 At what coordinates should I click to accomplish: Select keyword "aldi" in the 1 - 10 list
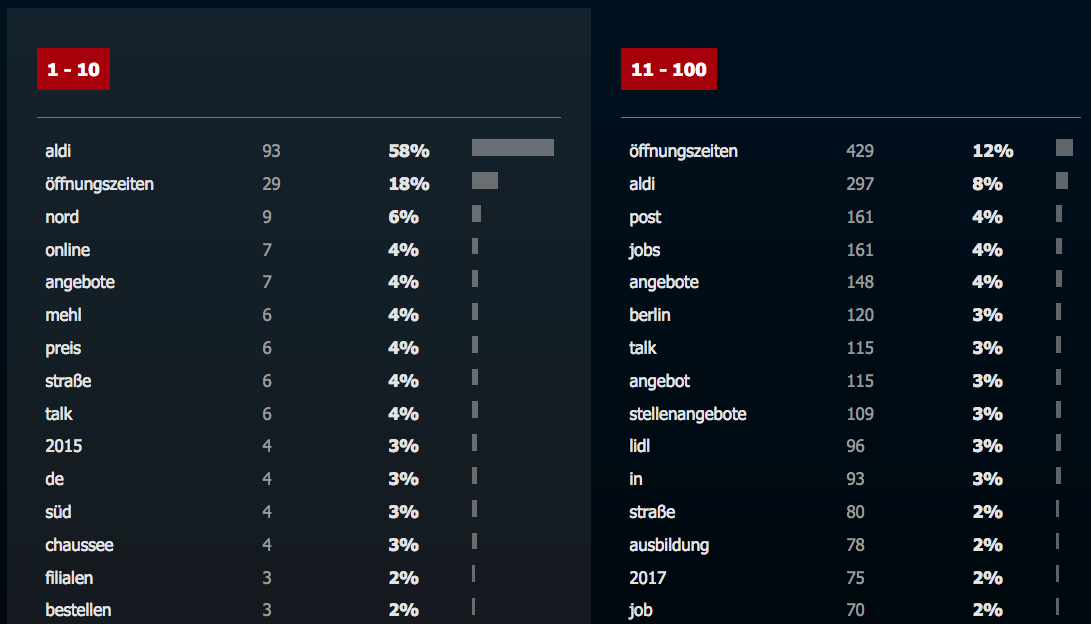58,151
